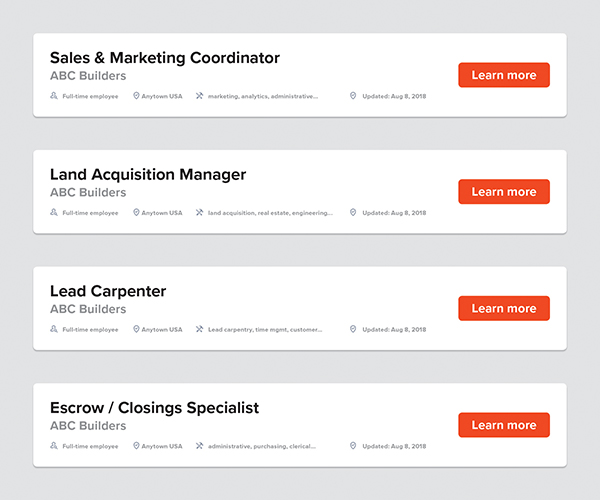Click the location pin icon in Escrow card
Screen dimensions: 600x500
coord(136,446)
